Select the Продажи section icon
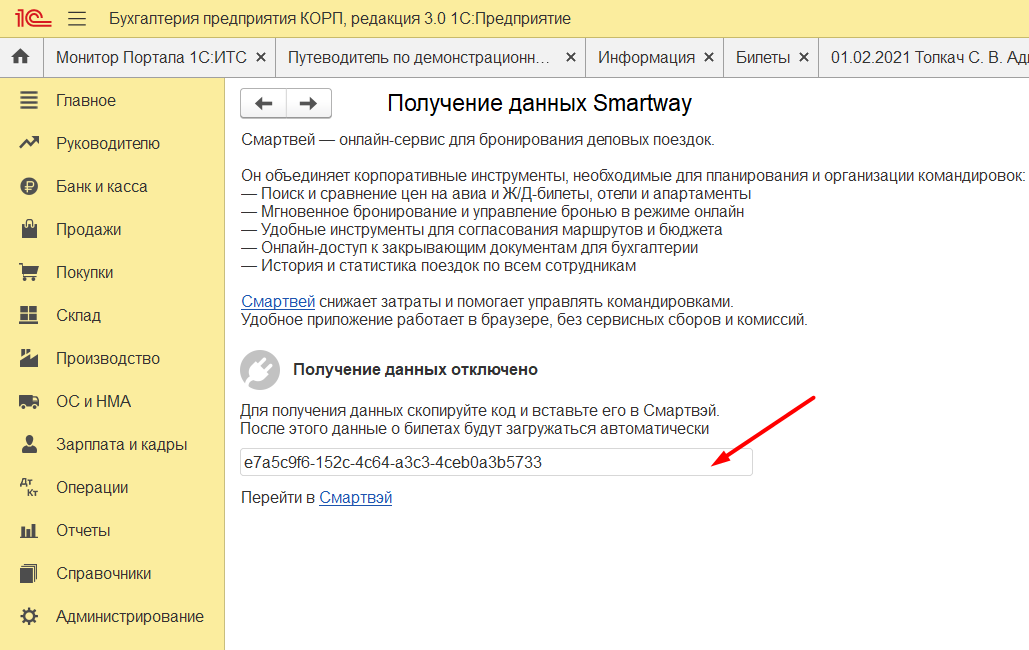 [x=27, y=228]
